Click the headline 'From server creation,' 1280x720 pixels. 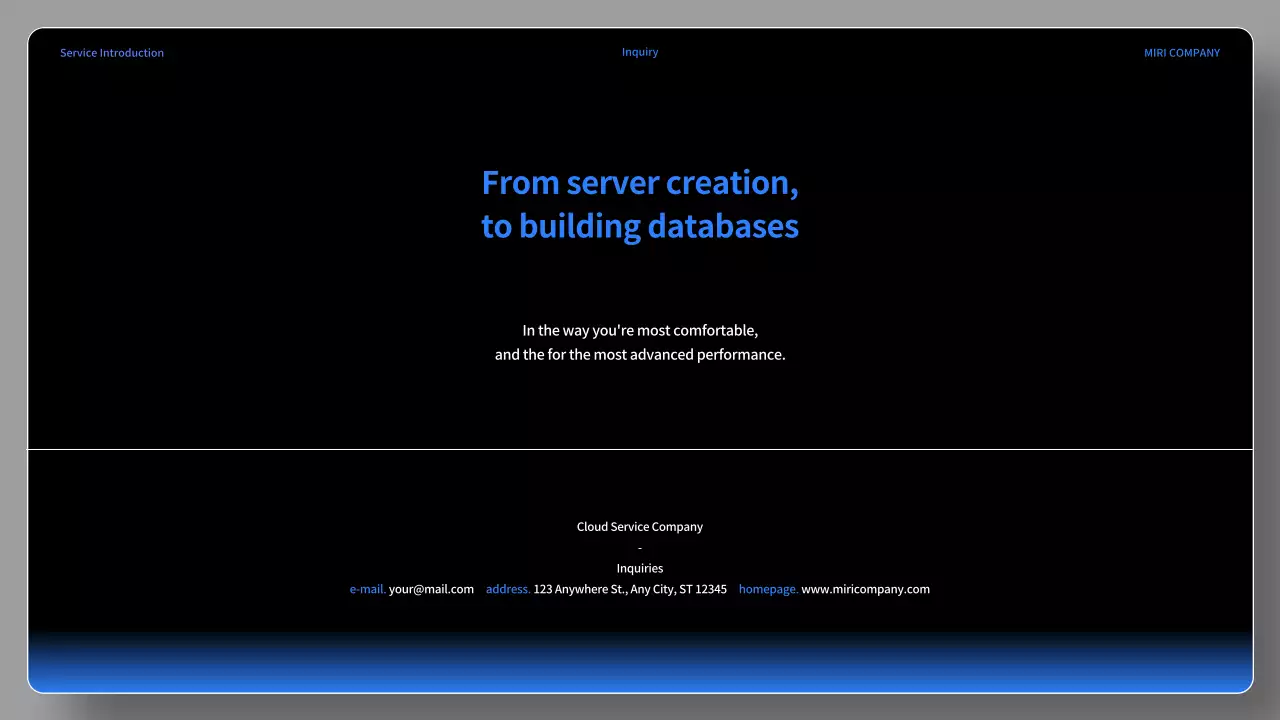(640, 182)
